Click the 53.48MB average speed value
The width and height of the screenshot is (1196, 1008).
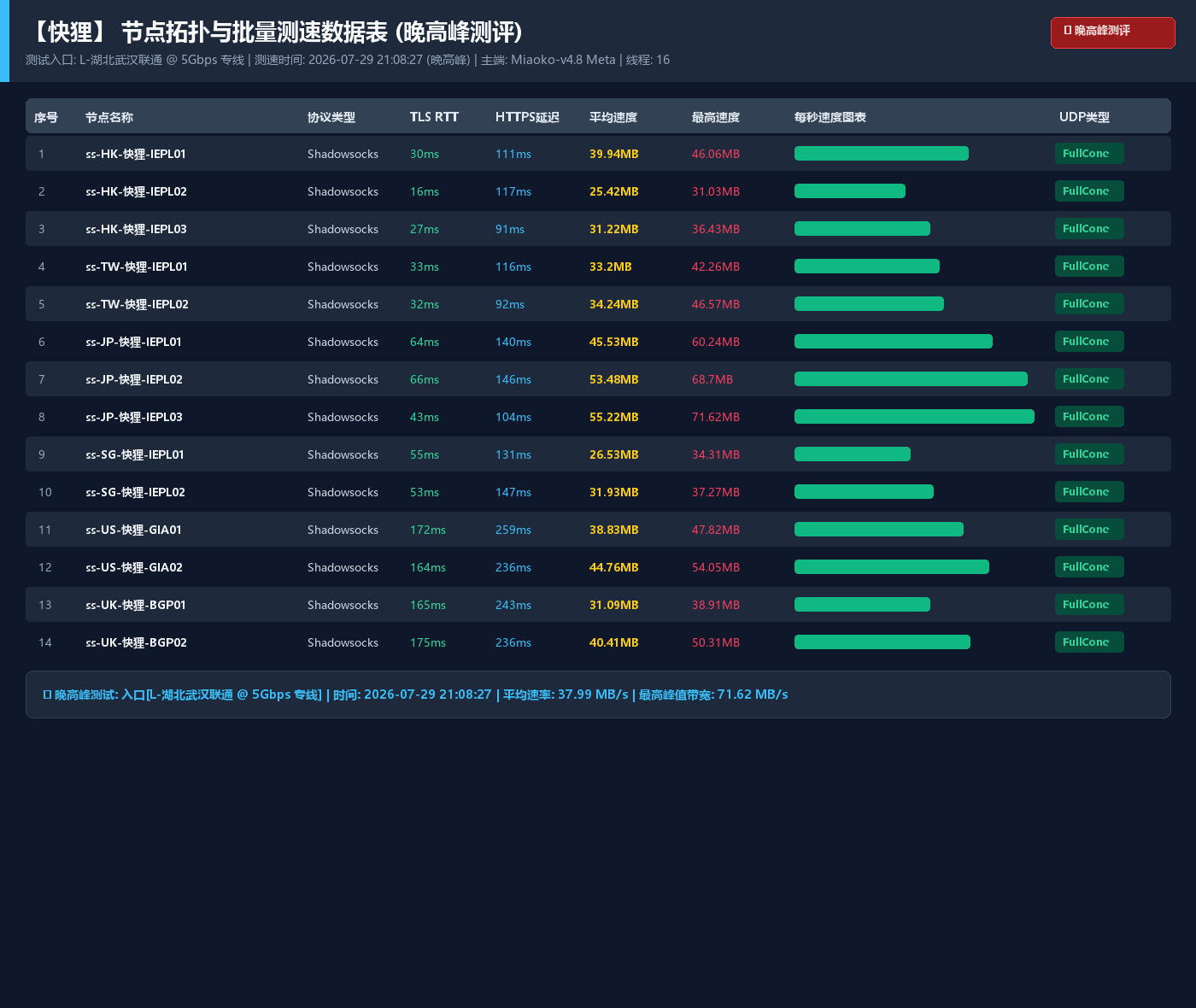614,379
